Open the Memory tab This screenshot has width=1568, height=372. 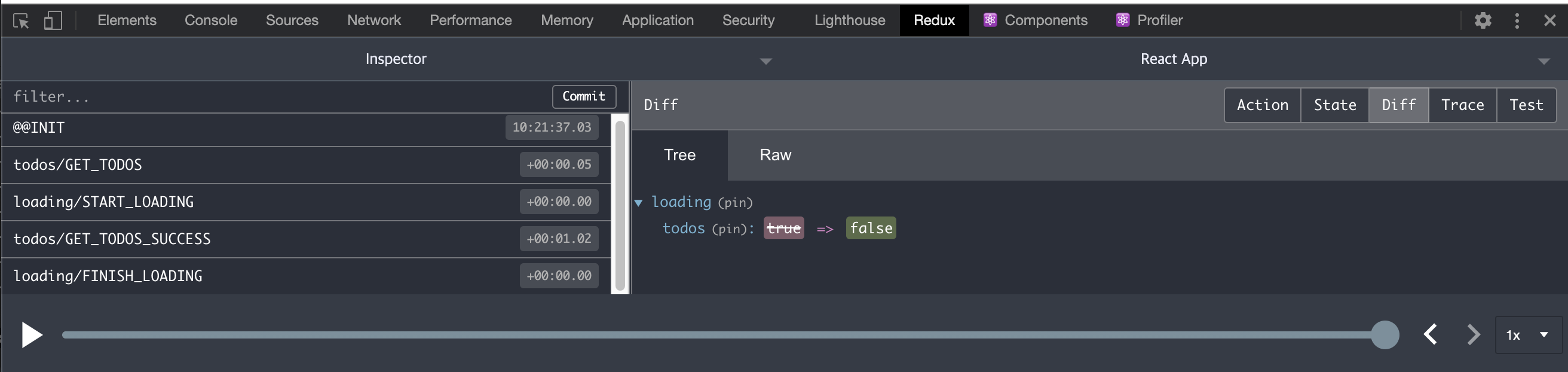566,20
